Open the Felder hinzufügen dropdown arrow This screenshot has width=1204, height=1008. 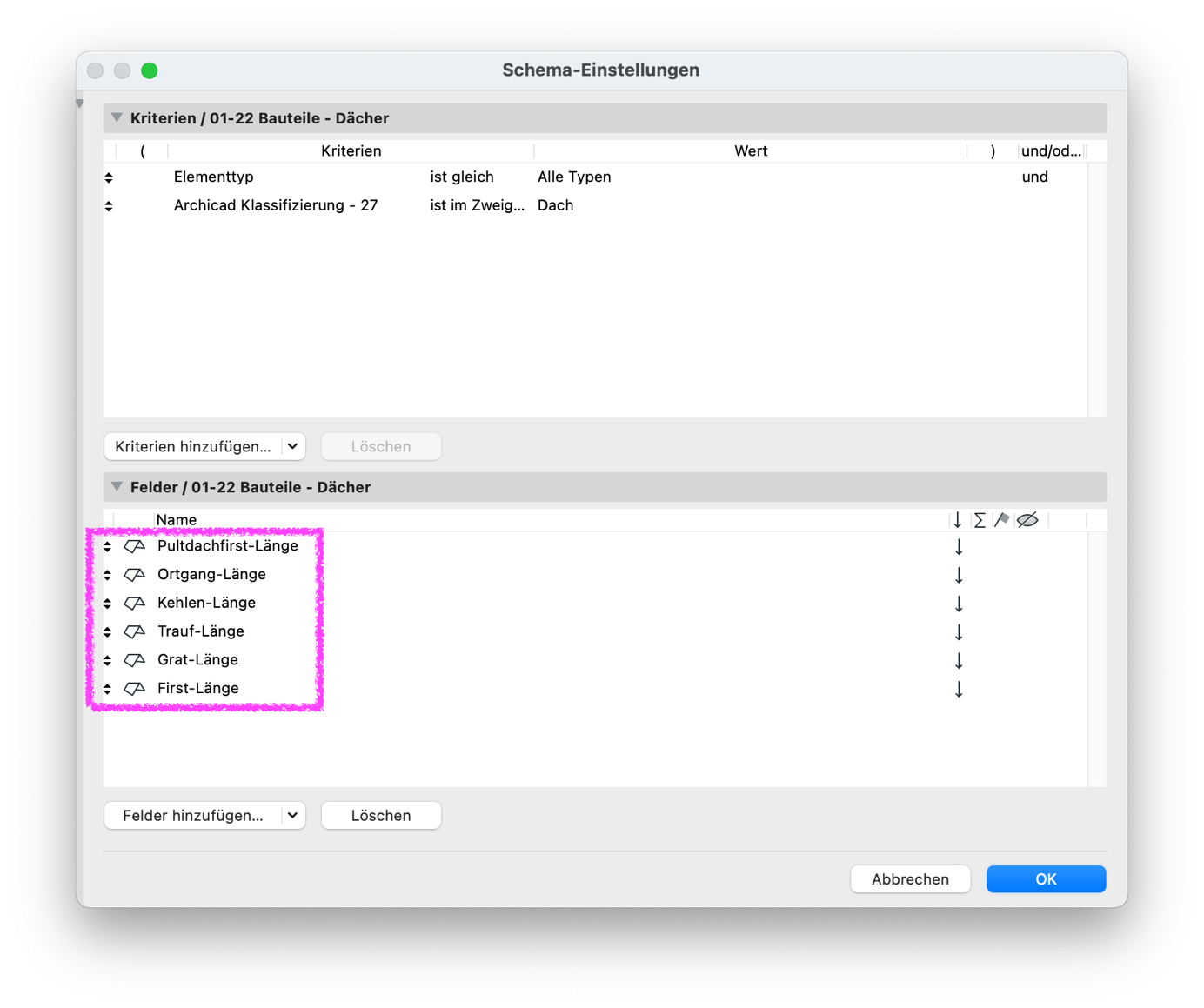(x=293, y=816)
